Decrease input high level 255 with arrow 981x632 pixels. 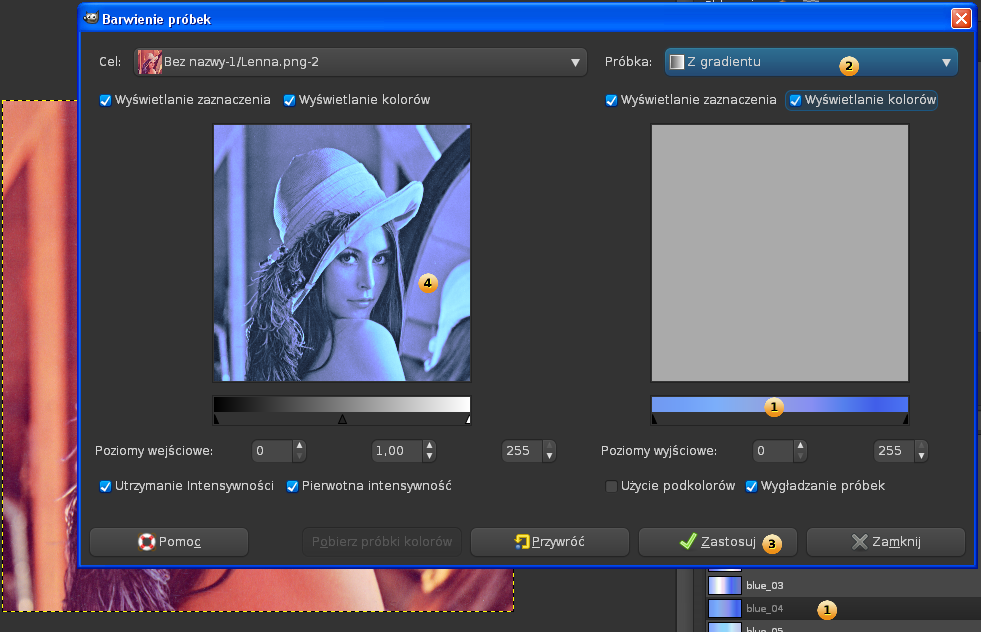(549, 457)
